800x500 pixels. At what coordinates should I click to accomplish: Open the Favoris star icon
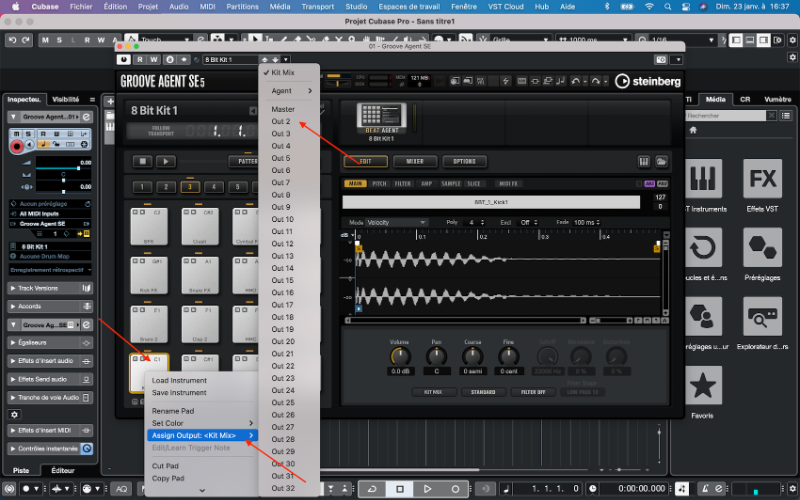tap(703, 385)
